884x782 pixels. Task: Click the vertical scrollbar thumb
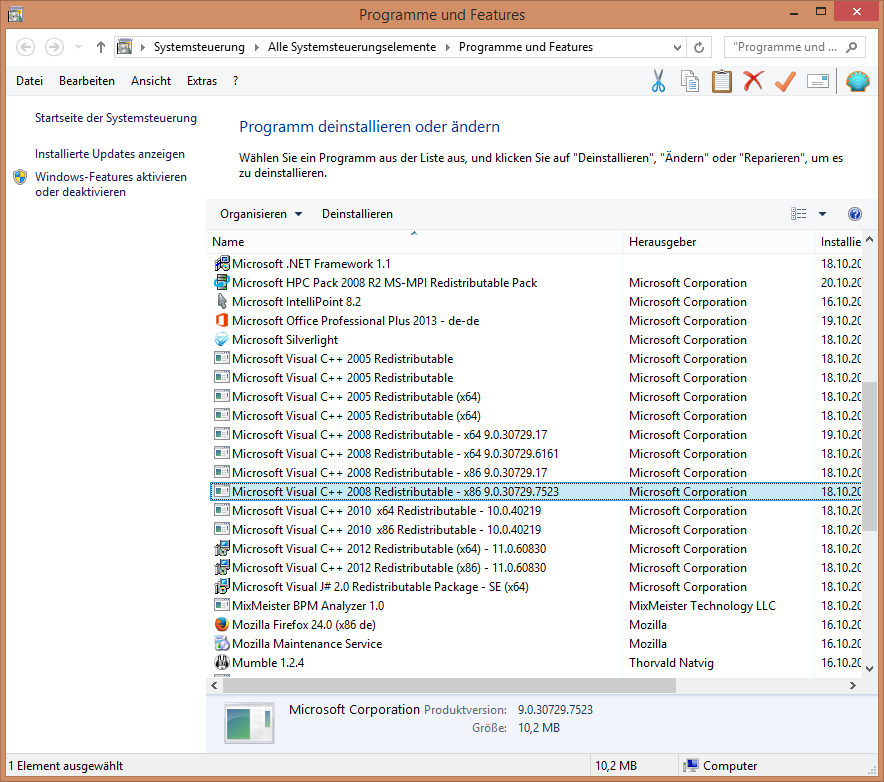coord(869,456)
